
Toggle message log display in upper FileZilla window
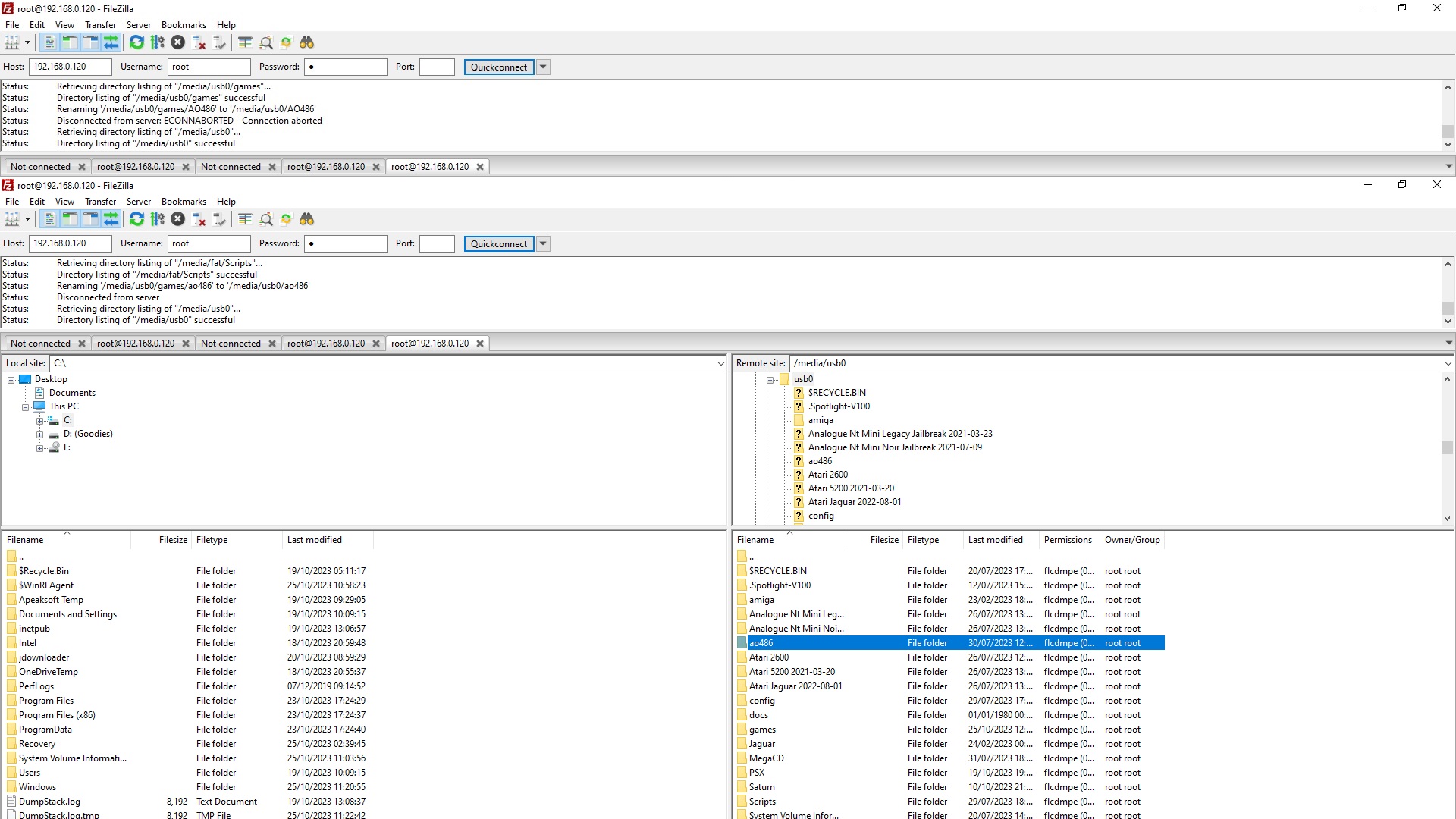tap(49, 42)
